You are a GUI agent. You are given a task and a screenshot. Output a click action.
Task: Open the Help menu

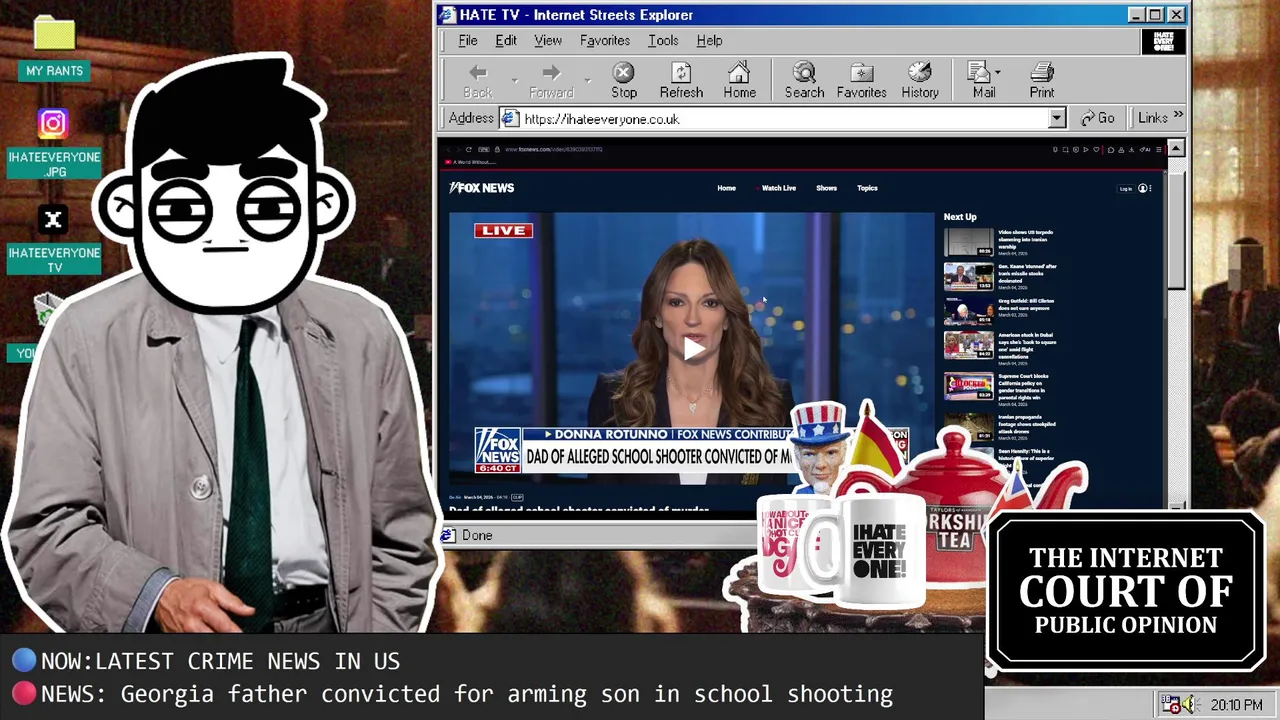(x=709, y=41)
